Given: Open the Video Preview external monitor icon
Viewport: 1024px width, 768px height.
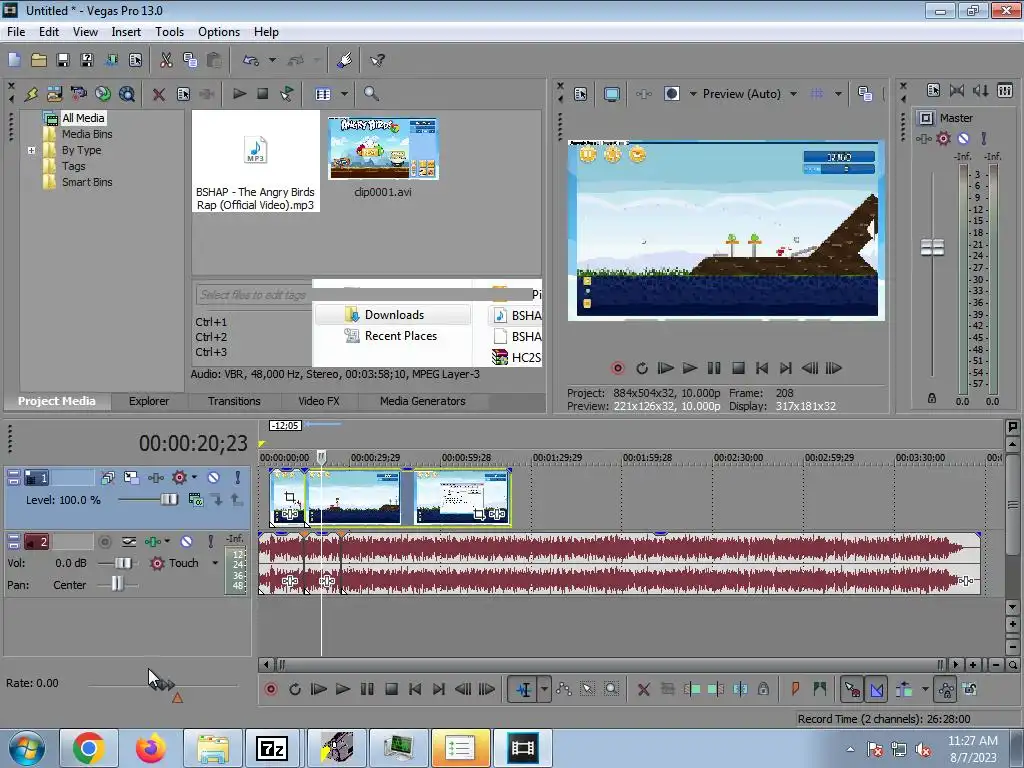Looking at the screenshot, I should pyautogui.click(x=611, y=94).
